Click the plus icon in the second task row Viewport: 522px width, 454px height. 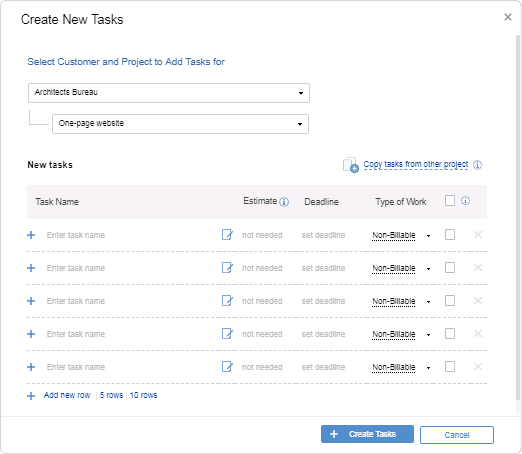click(x=31, y=268)
